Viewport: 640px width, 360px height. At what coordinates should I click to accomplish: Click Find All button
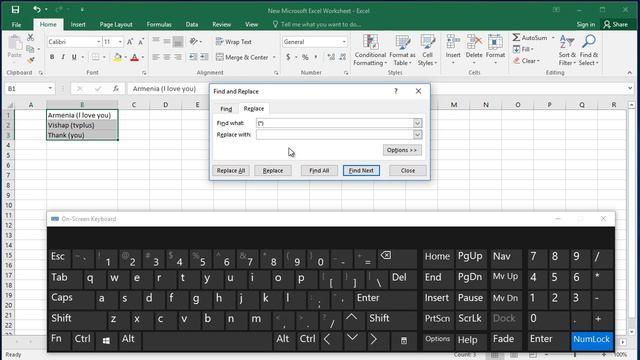point(319,171)
